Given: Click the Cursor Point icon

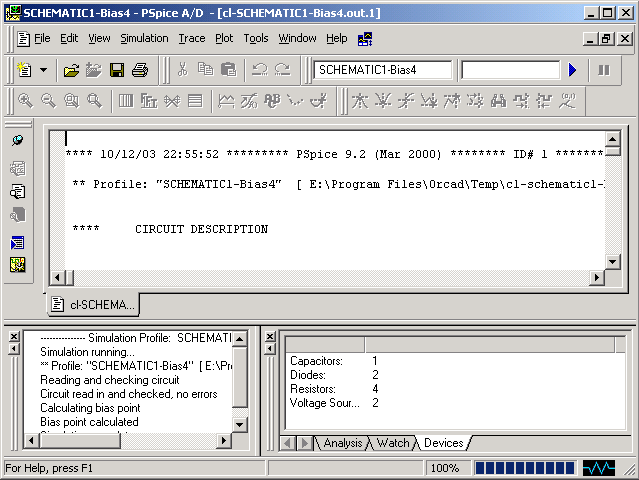Looking at the screenshot, I should click(x=475, y=101).
